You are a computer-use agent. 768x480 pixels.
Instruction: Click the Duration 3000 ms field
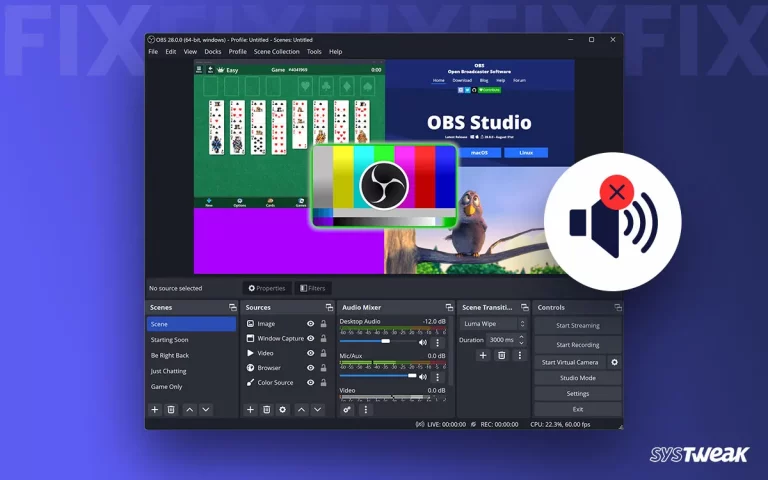coord(502,339)
